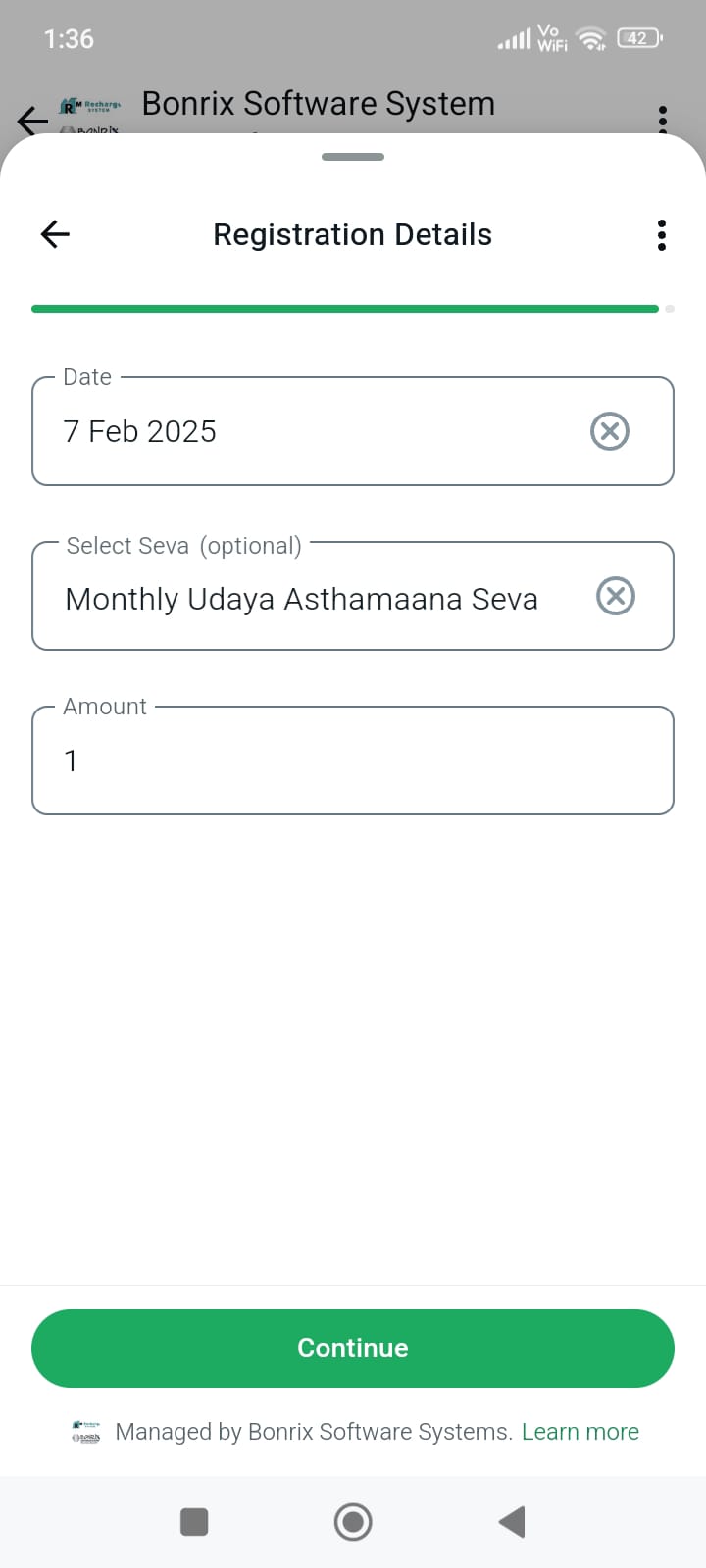Open the Learn more link
This screenshot has width=706, height=1568.
click(580, 1432)
